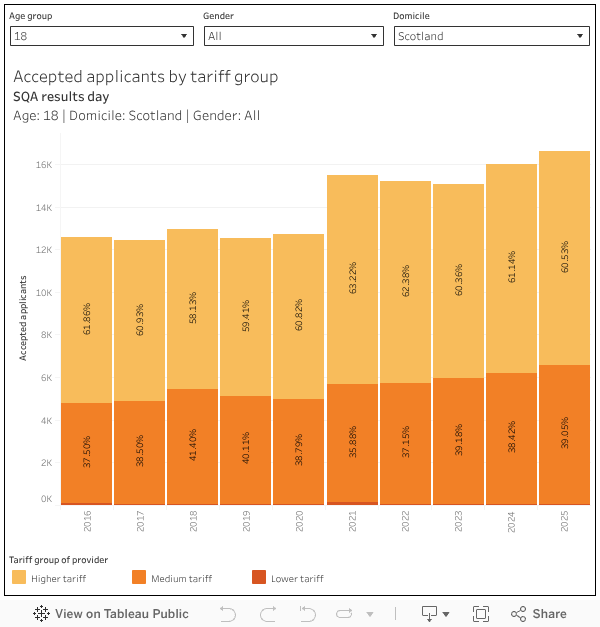This screenshot has width=600, height=627.
Task: Click the Revert icon in toolbar
Action: (x=307, y=614)
